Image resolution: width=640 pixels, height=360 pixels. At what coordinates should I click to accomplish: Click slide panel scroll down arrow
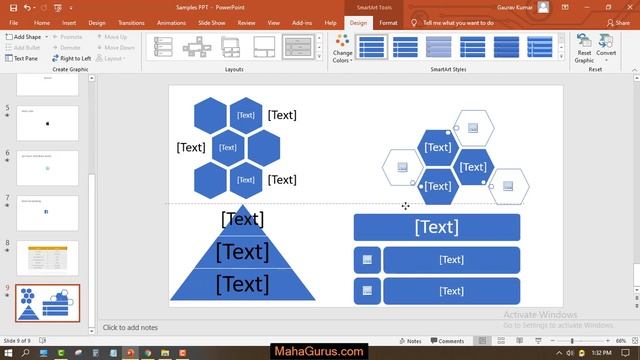point(92,331)
